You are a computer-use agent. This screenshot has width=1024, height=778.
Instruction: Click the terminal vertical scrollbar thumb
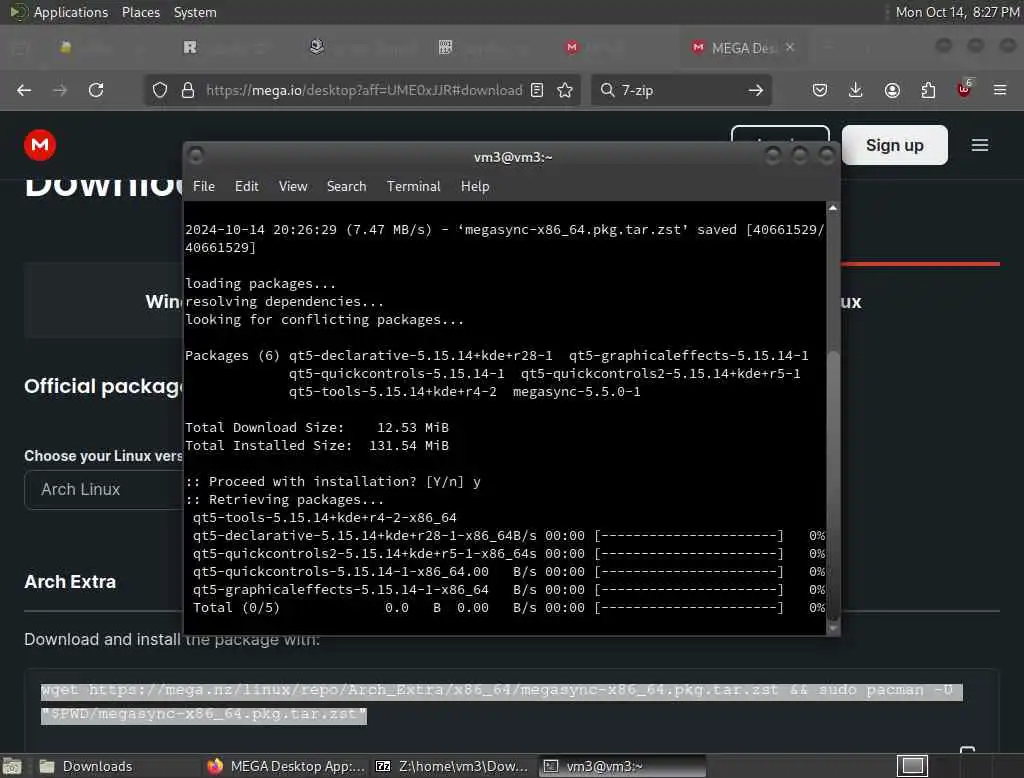833,485
